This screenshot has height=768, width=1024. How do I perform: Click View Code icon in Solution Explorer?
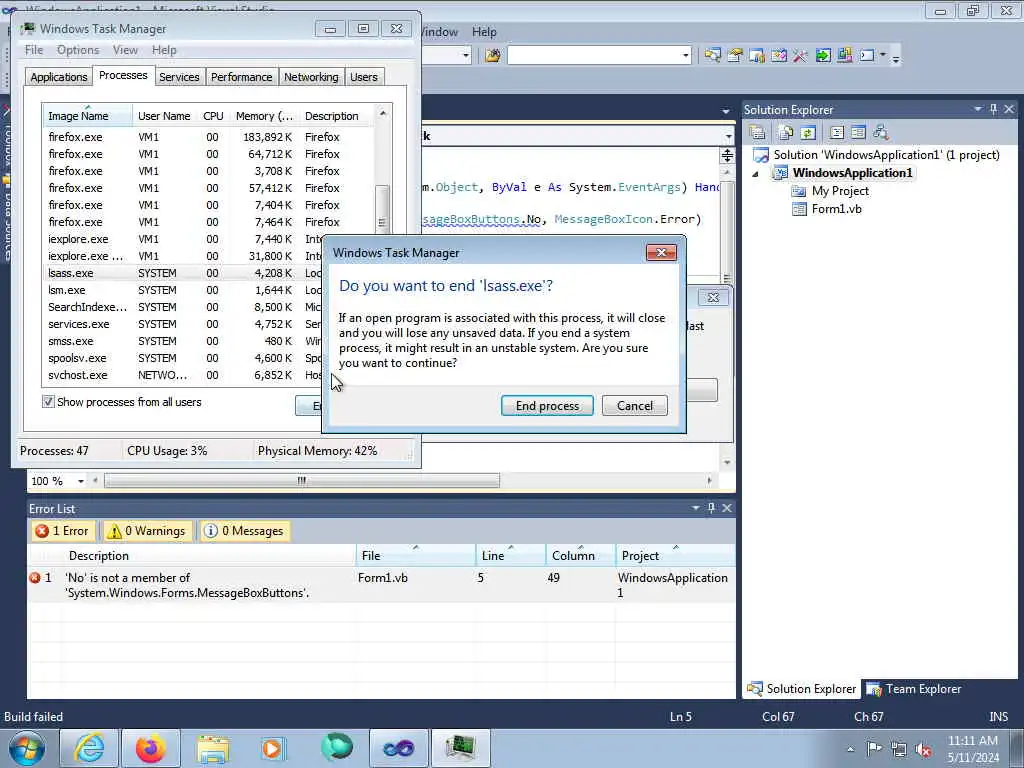click(837, 133)
